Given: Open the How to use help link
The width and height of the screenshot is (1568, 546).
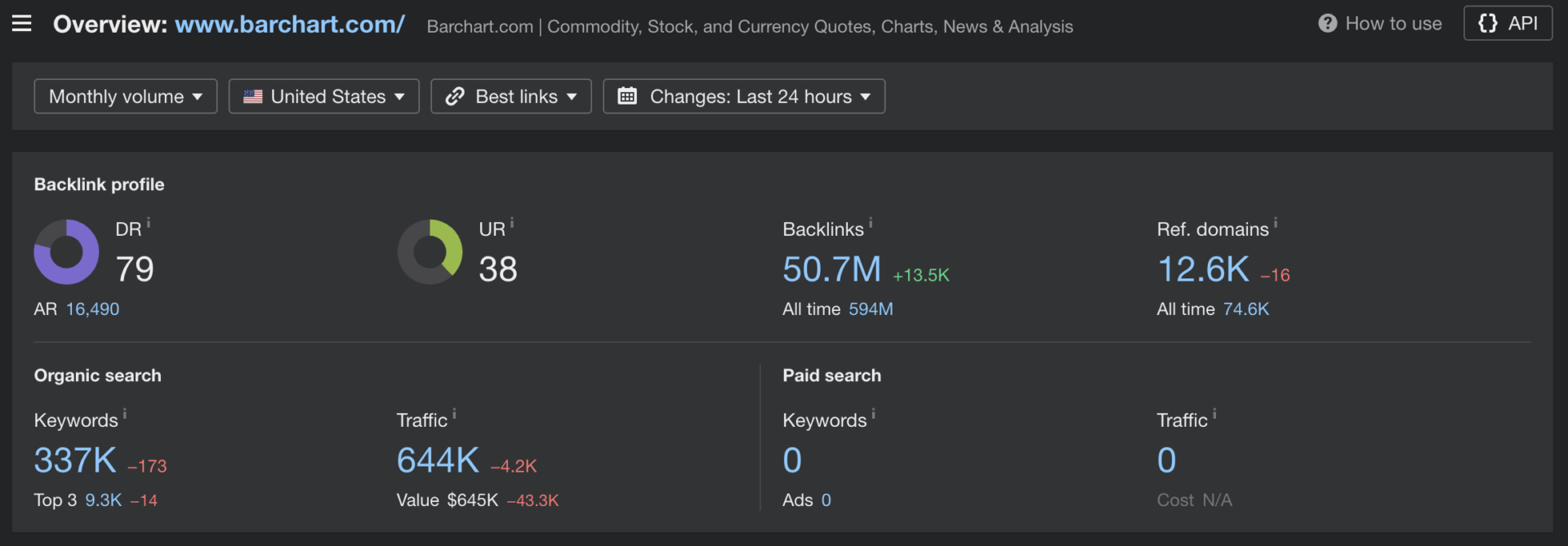Looking at the screenshot, I should pyautogui.click(x=1380, y=24).
